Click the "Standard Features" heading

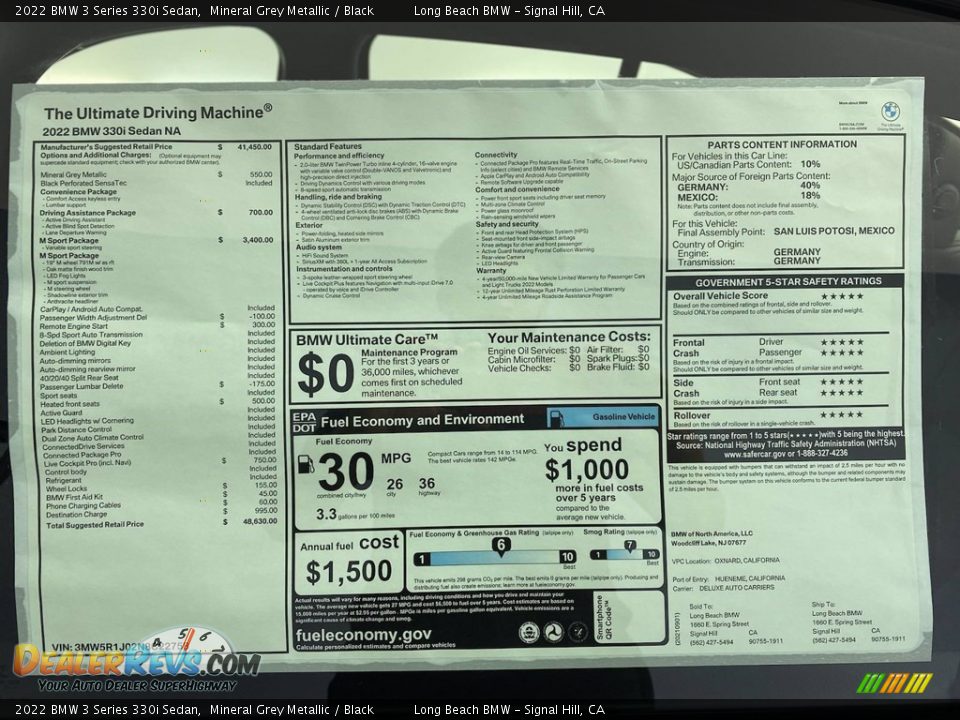coord(328,147)
